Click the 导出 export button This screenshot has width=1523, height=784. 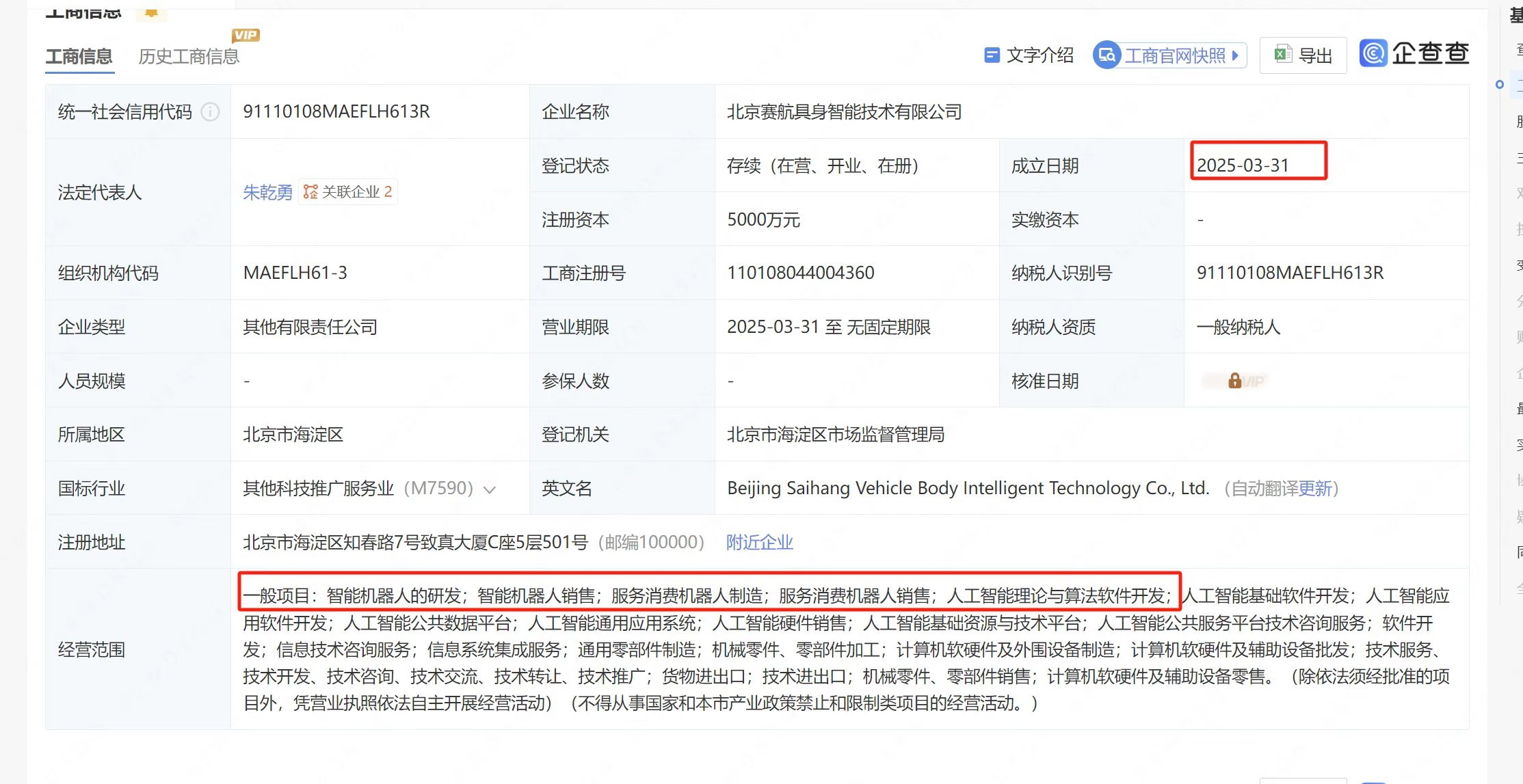[x=1303, y=55]
